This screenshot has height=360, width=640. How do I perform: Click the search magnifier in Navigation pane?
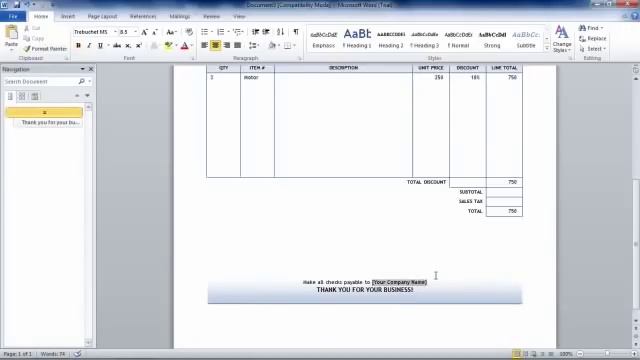click(x=81, y=82)
